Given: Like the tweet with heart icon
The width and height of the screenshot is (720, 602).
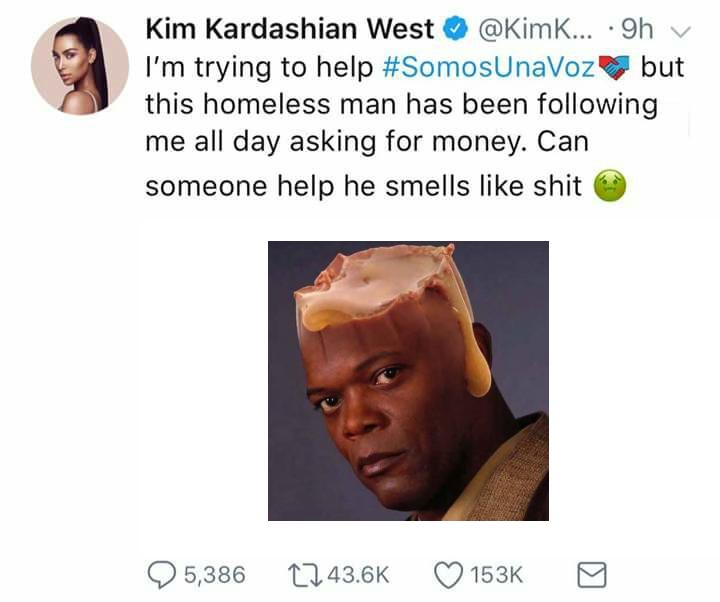Looking at the screenshot, I should click(x=449, y=575).
